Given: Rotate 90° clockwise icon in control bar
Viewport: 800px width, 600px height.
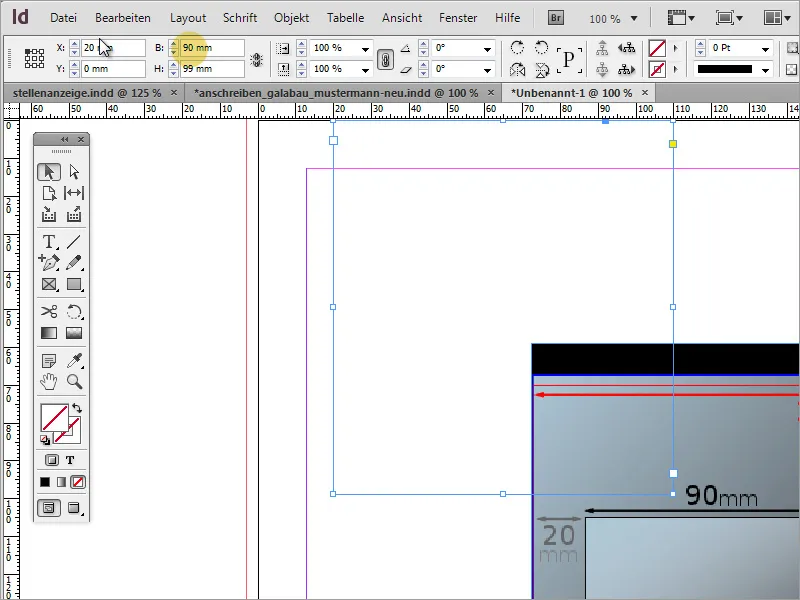Looking at the screenshot, I should 517,48.
